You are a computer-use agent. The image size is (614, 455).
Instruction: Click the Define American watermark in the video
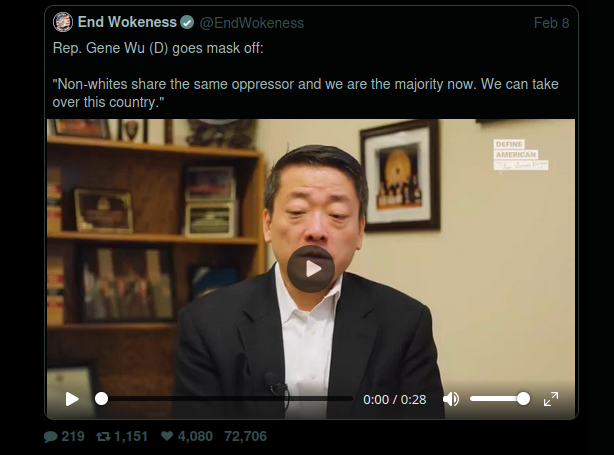click(x=521, y=155)
